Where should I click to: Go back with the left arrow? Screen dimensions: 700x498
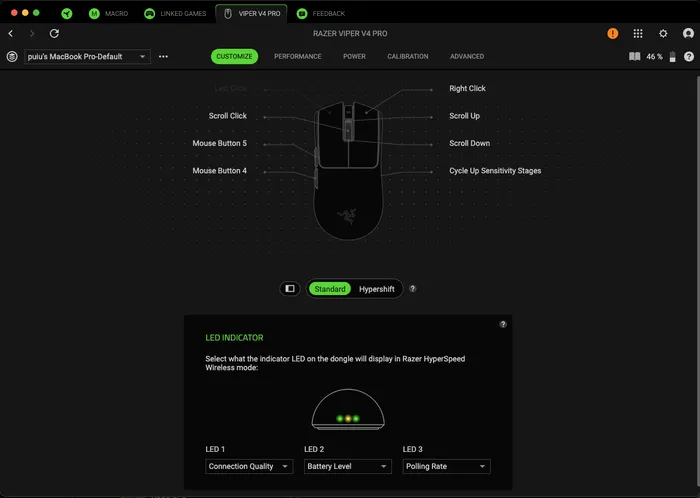pos(11,33)
